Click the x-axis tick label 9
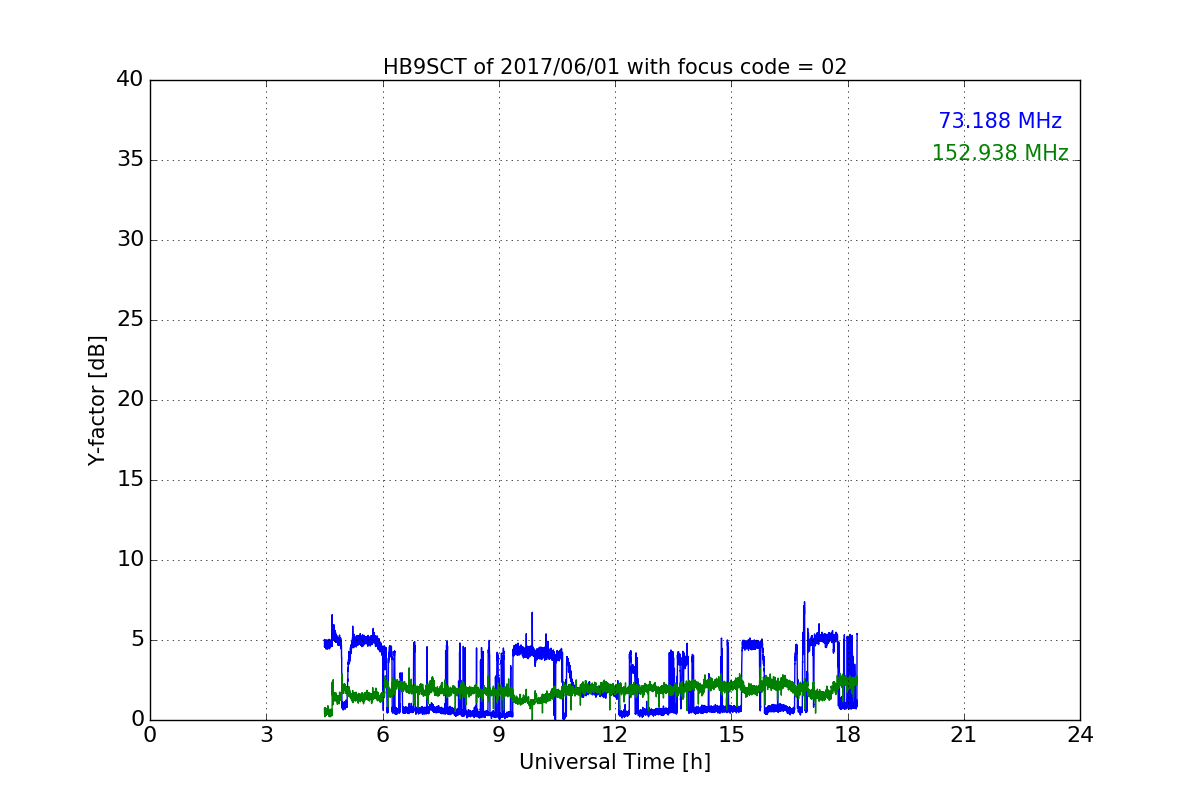The width and height of the screenshot is (1200, 800). pyautogui.click(x=499, y=735)
